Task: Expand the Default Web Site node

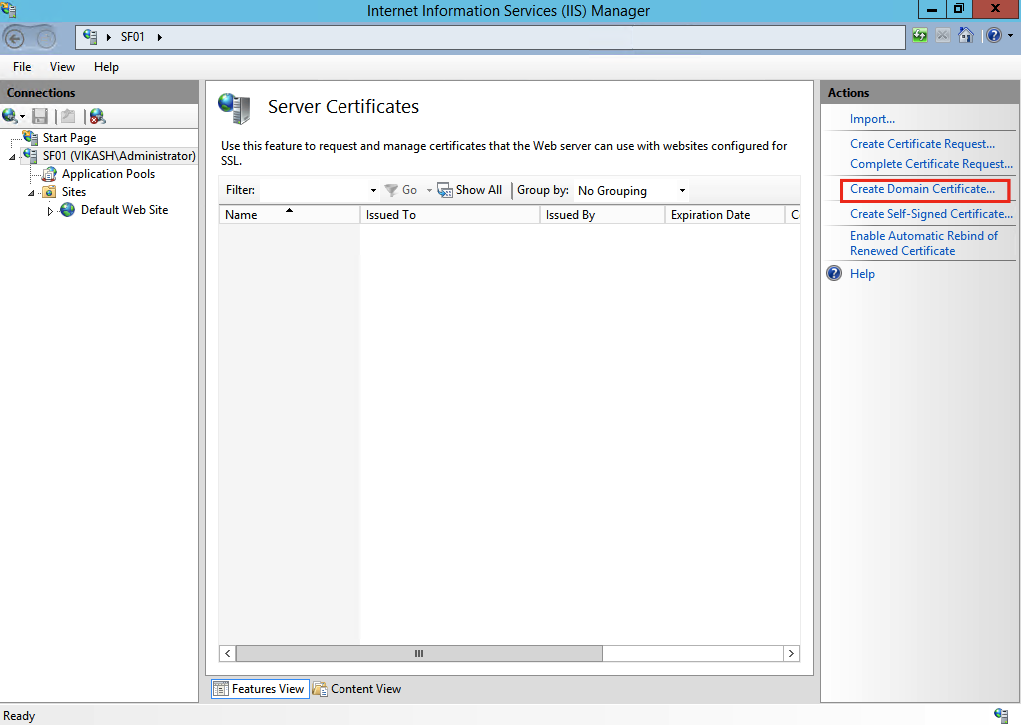Action: [x=50, y=211]
